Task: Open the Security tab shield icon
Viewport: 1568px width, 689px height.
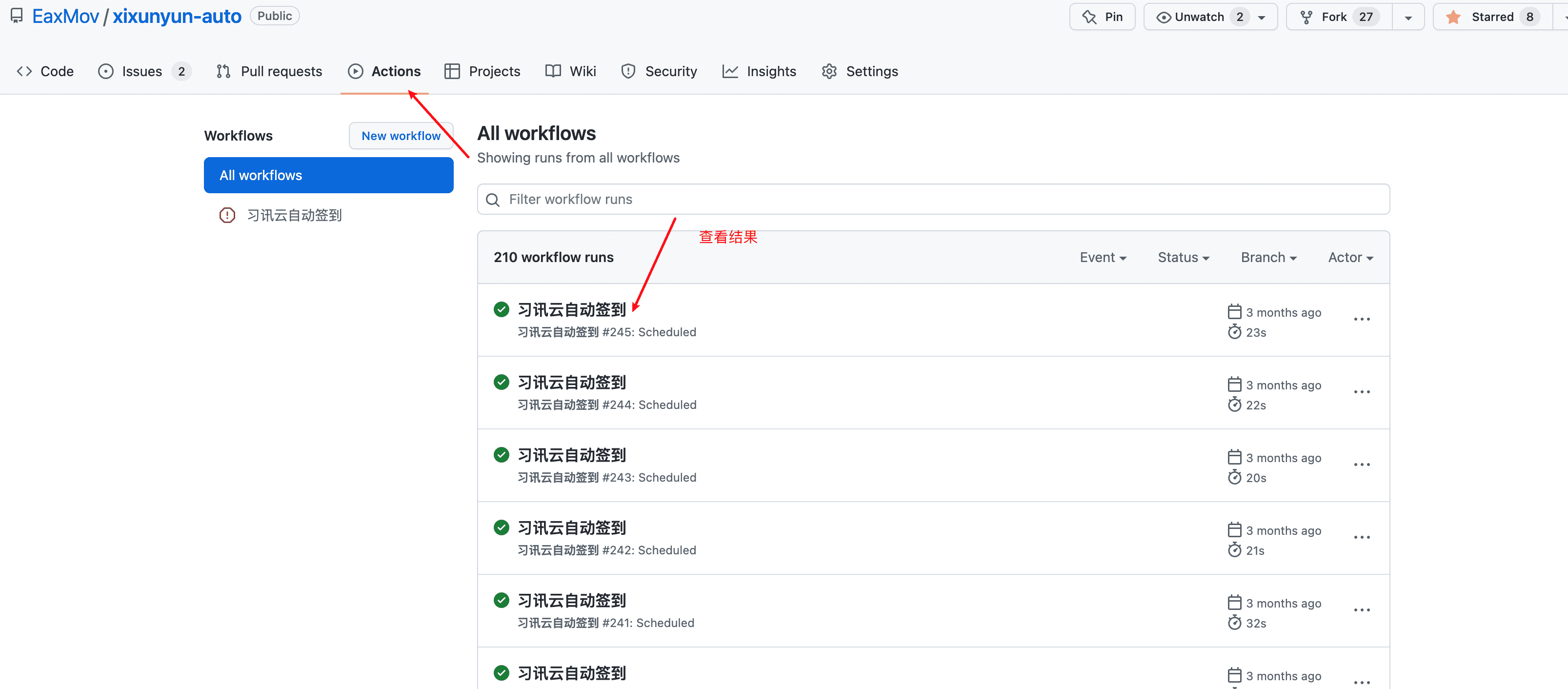Action: (x=628, y=71)
